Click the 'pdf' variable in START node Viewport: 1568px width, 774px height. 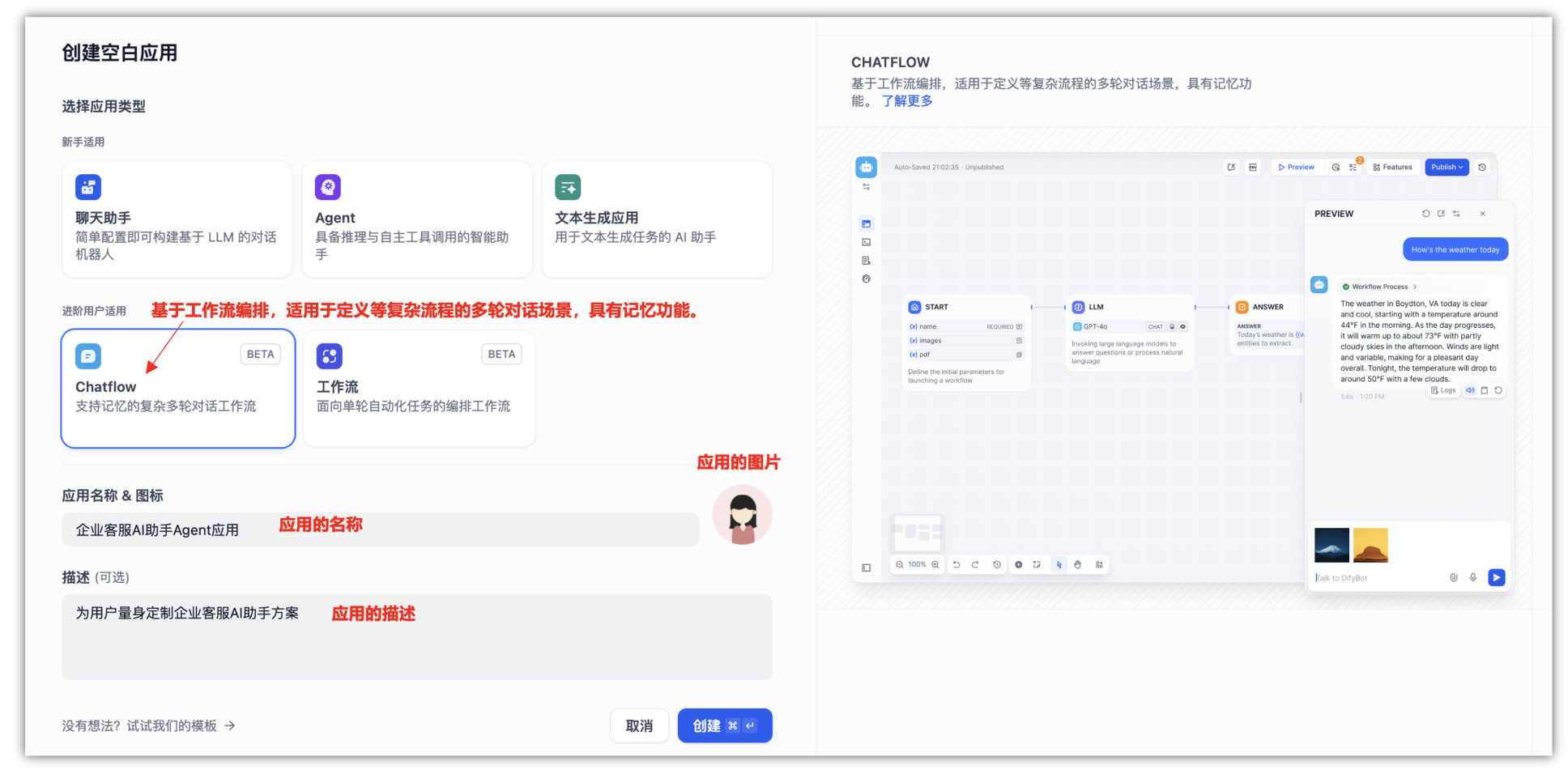(966, 355)
